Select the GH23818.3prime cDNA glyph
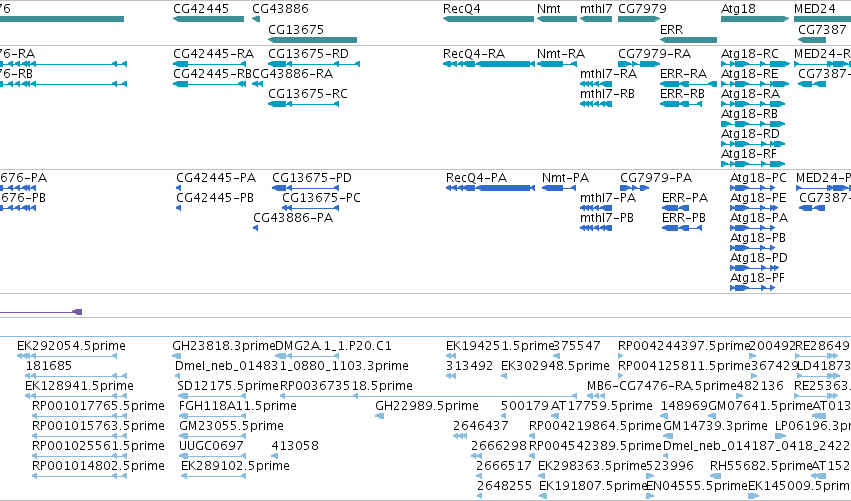Viewport: 851px width, 501px height. pyautogui.click(x=176, y=356)
